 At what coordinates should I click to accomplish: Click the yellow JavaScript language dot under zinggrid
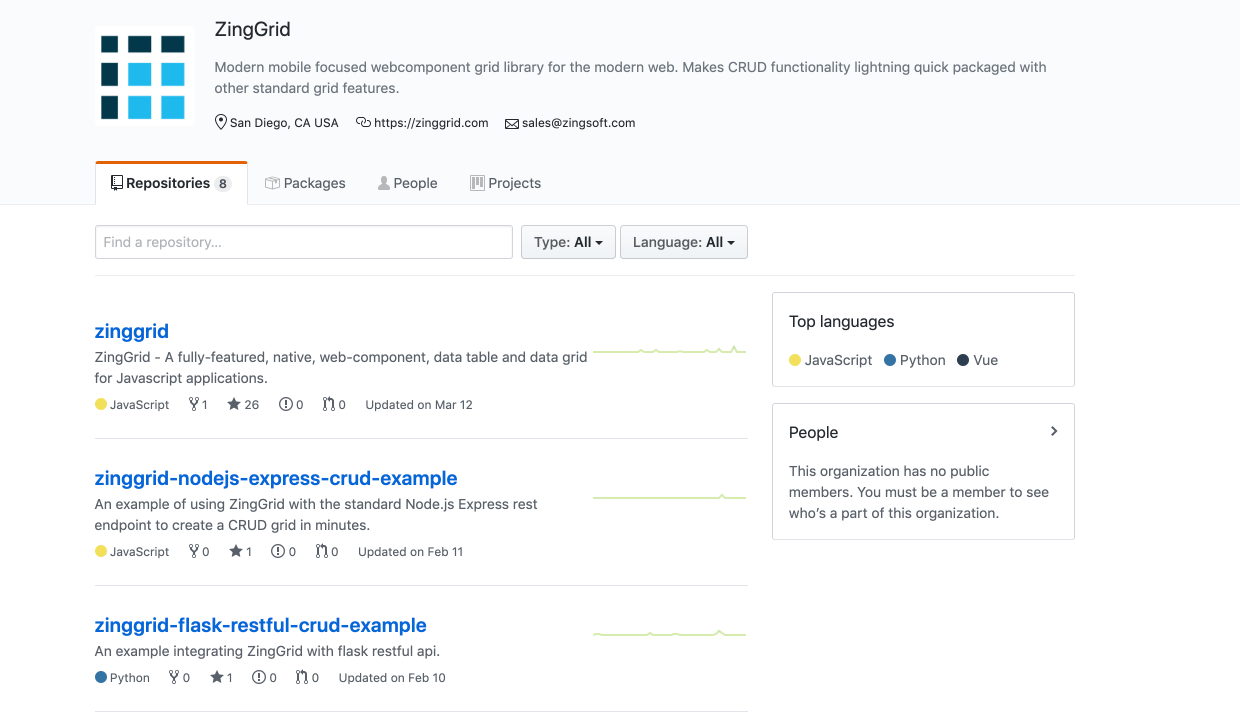pyautogui.click(x=100, y=404)
